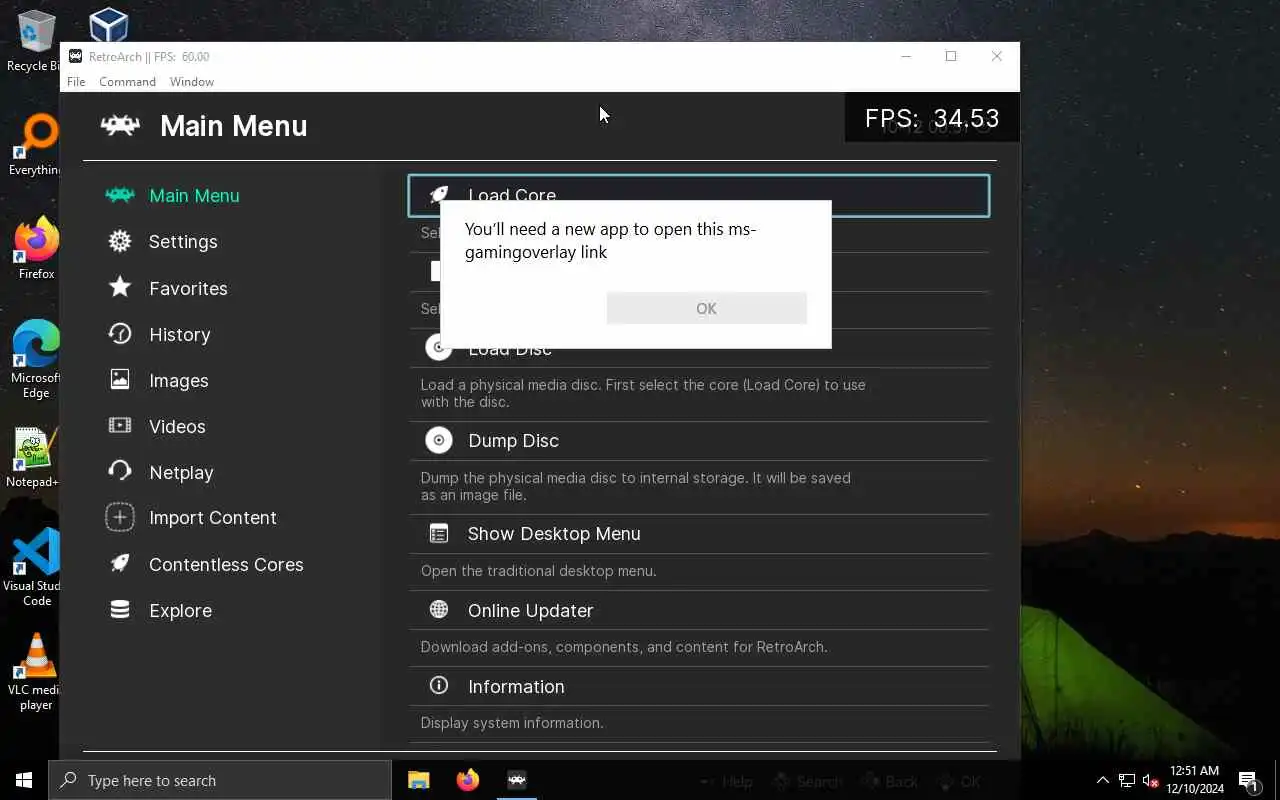Screen dimensions: 1280x800
Task: Click the Favorites star icon
Action: pos(120,288)
